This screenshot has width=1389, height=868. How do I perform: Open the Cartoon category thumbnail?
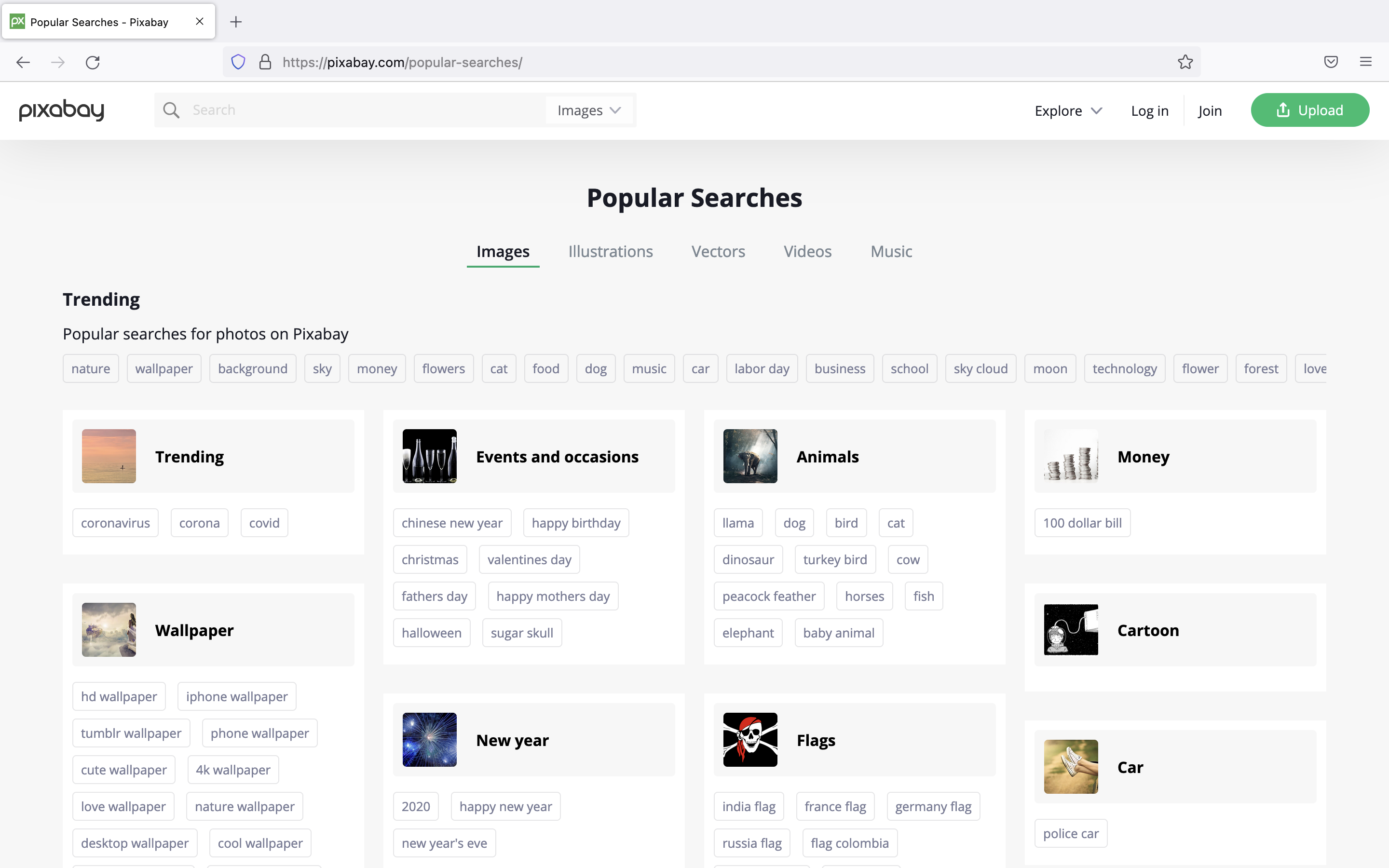click(x=1071, y=630)
